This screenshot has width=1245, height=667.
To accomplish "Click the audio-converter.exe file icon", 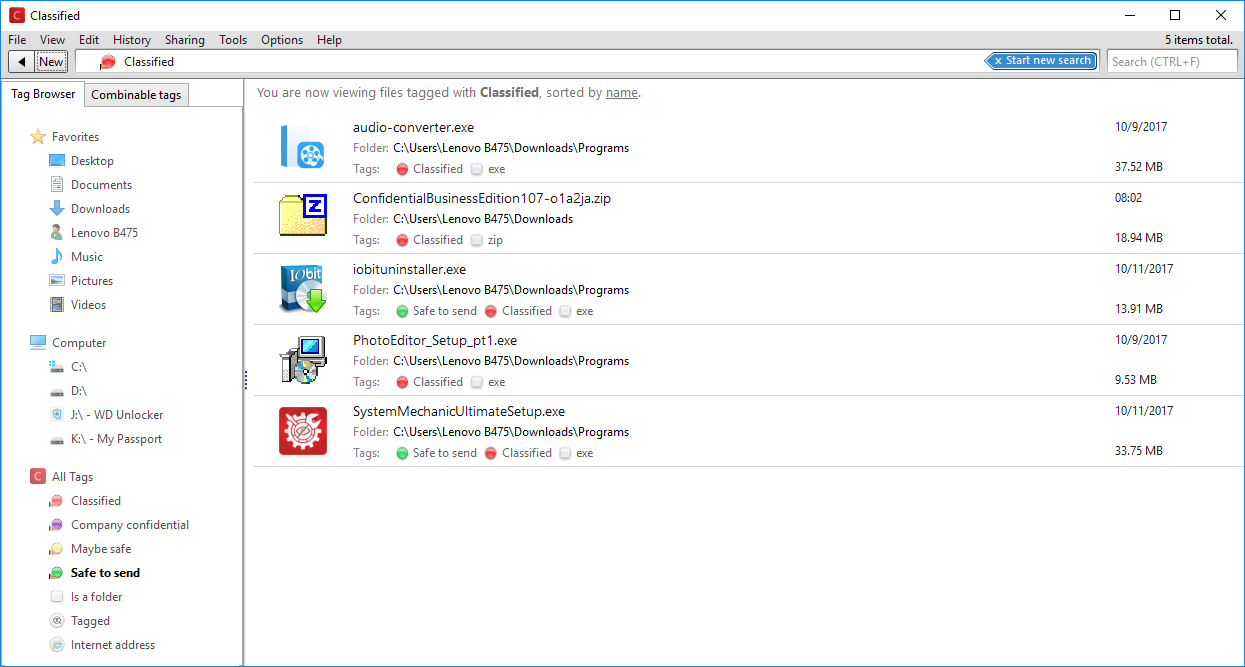I will point(303,147).
